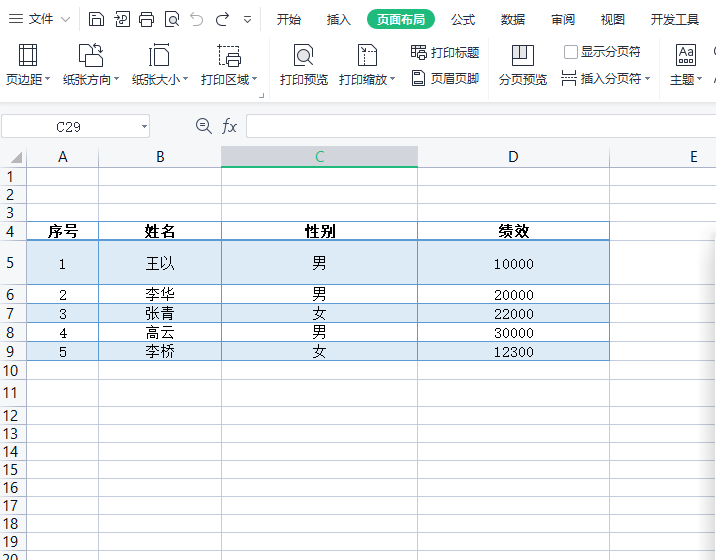
Task: Click cell containing 高云
Action: click(x=160, y=333)
